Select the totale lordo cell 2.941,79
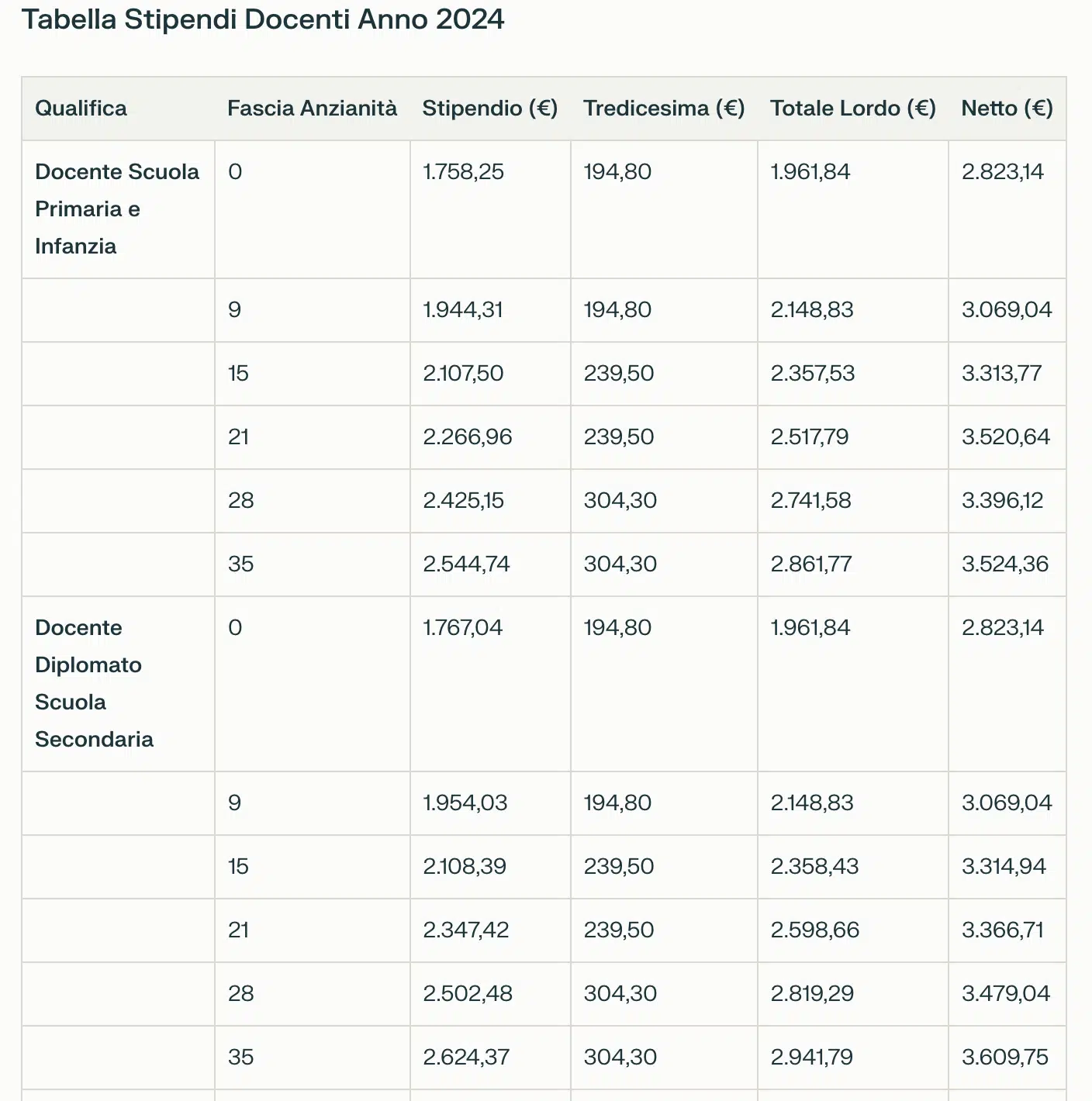Image resolution: width=1092 pixels, height=1101 pixels. coord(811,1057)
